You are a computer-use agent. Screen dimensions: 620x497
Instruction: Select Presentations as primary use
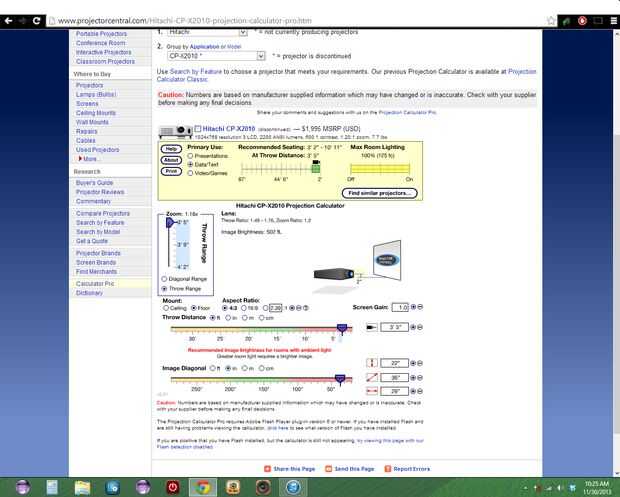click(x=191, y=156)
